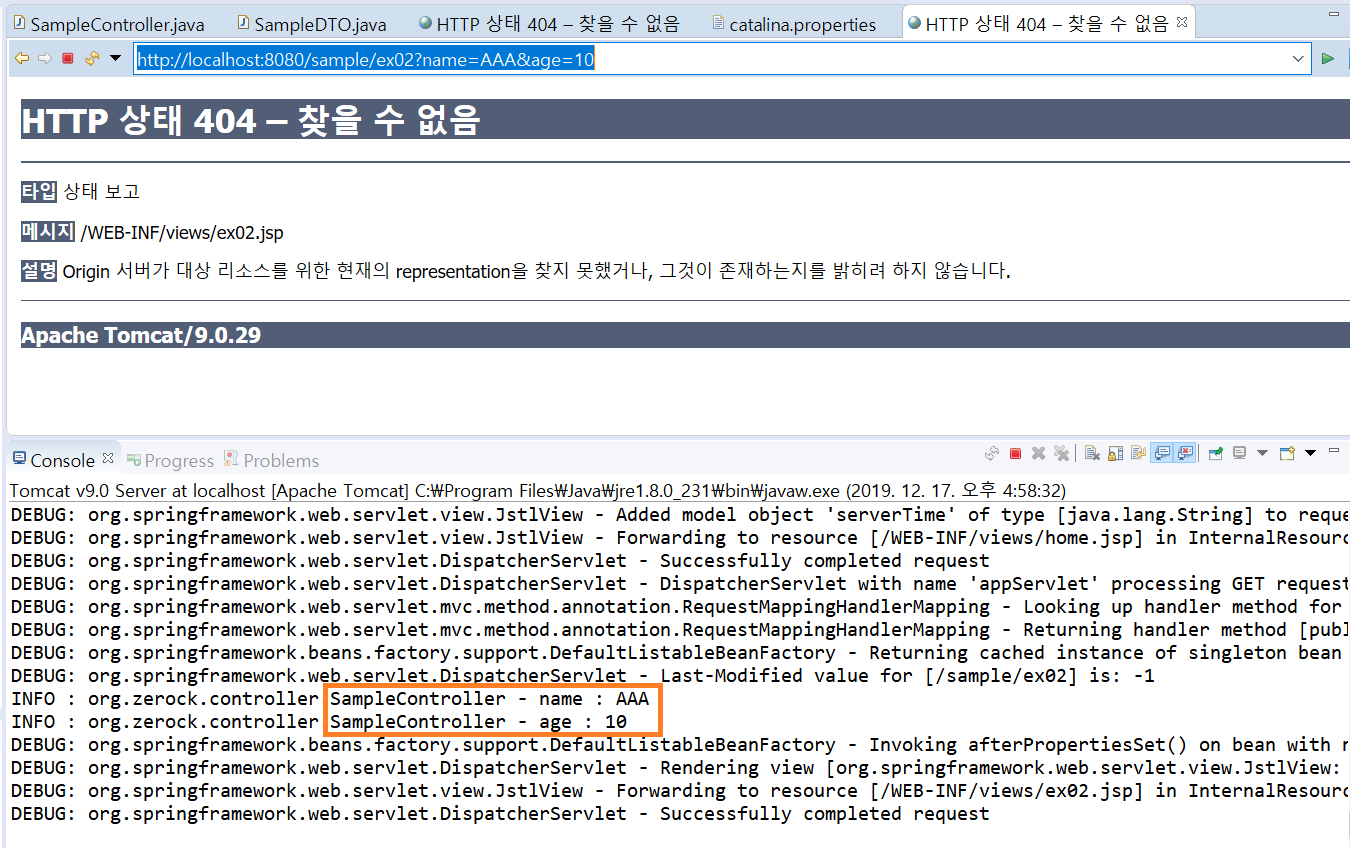The width and height of the screenshot is (1350, 848).
Task: Refresh the browser page
Action: (92, 59)
